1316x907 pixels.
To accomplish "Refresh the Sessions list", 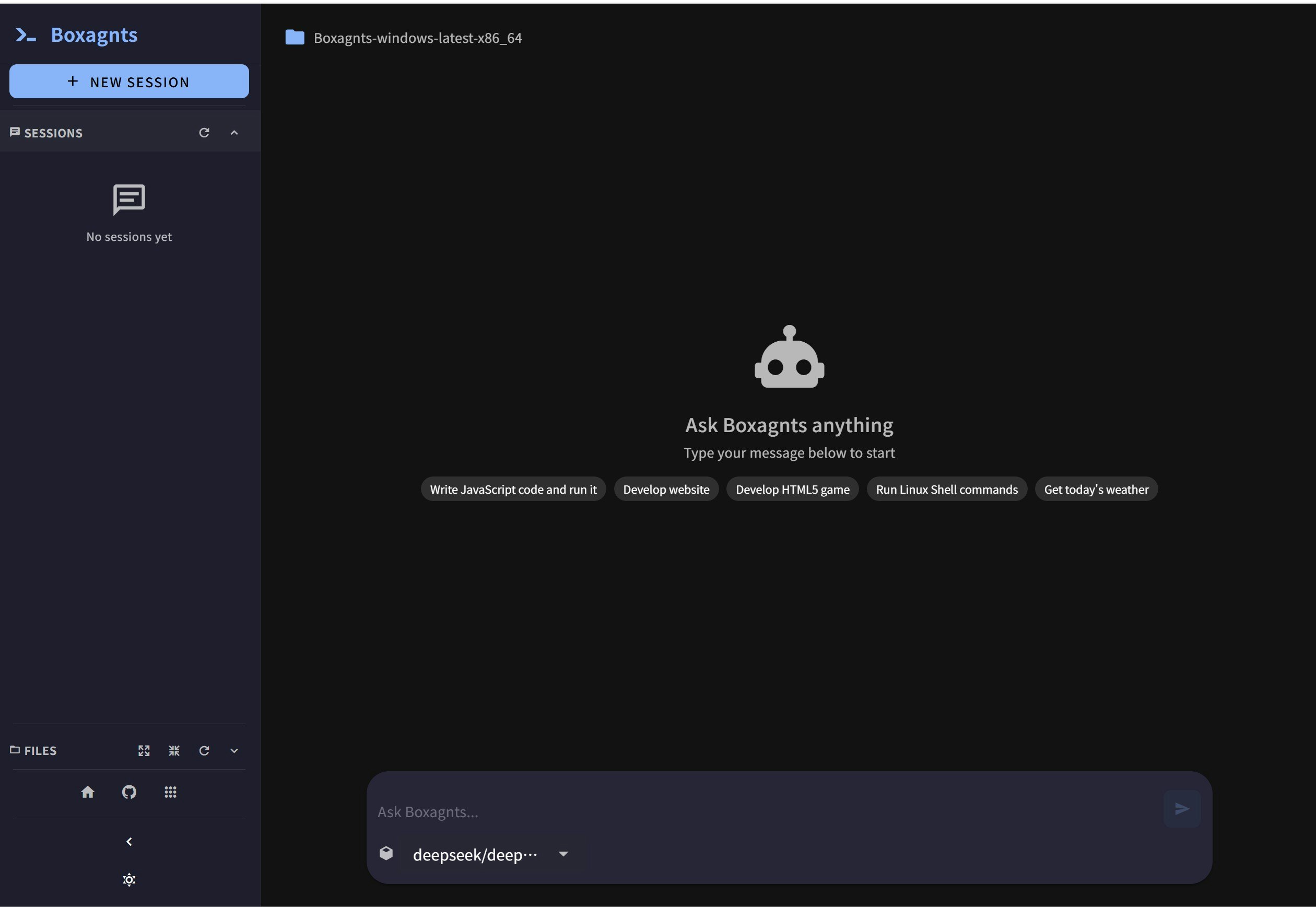I will click(x=204, y=132).
